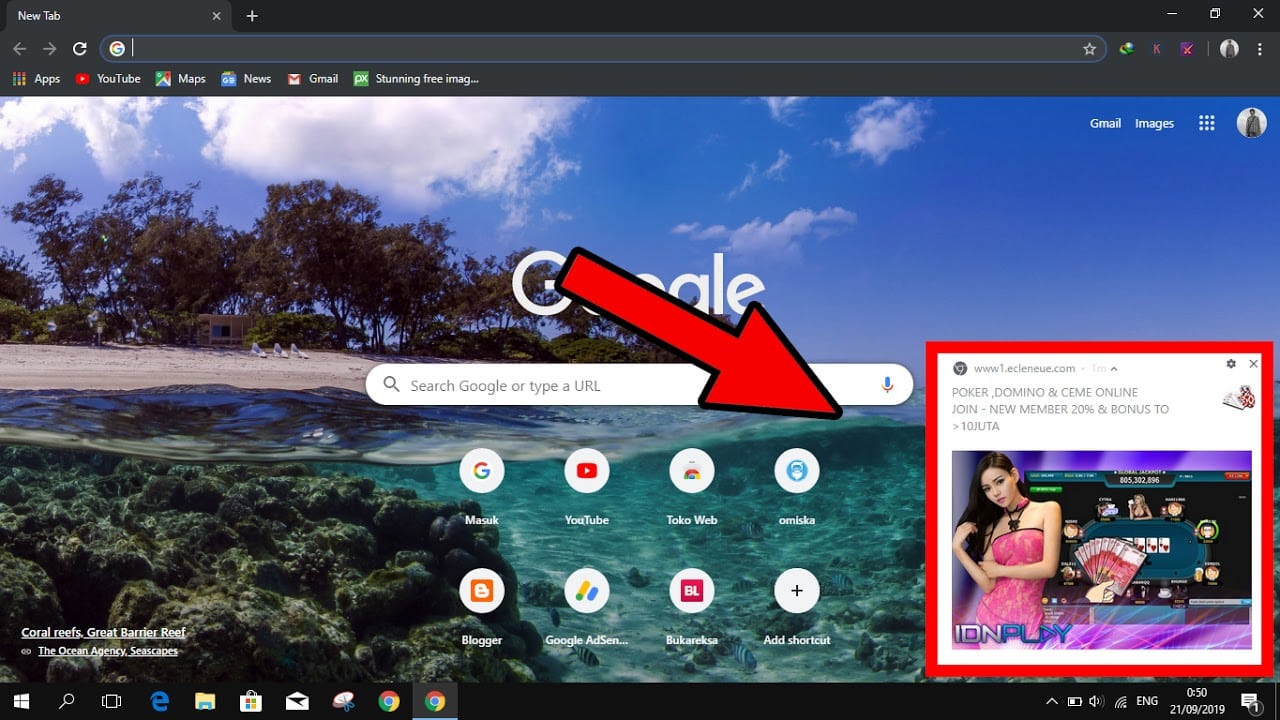
Task: Open Windows taskbar search
Action: click(67, 702)
